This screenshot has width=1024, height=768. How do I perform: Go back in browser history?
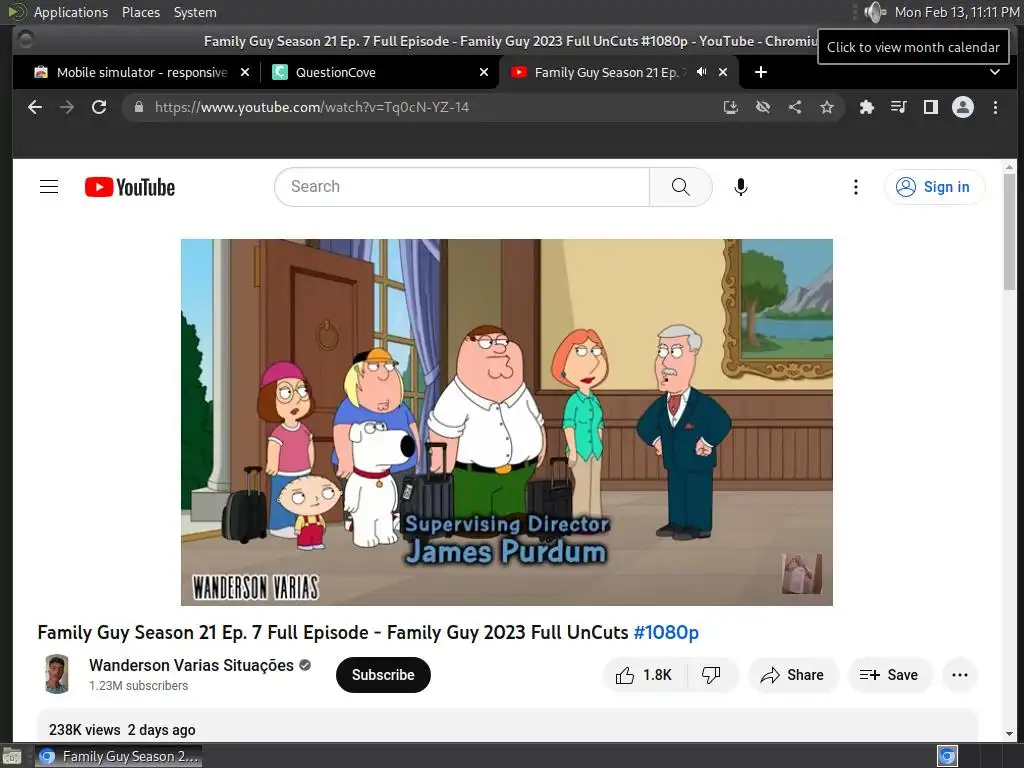pos(35,107)
